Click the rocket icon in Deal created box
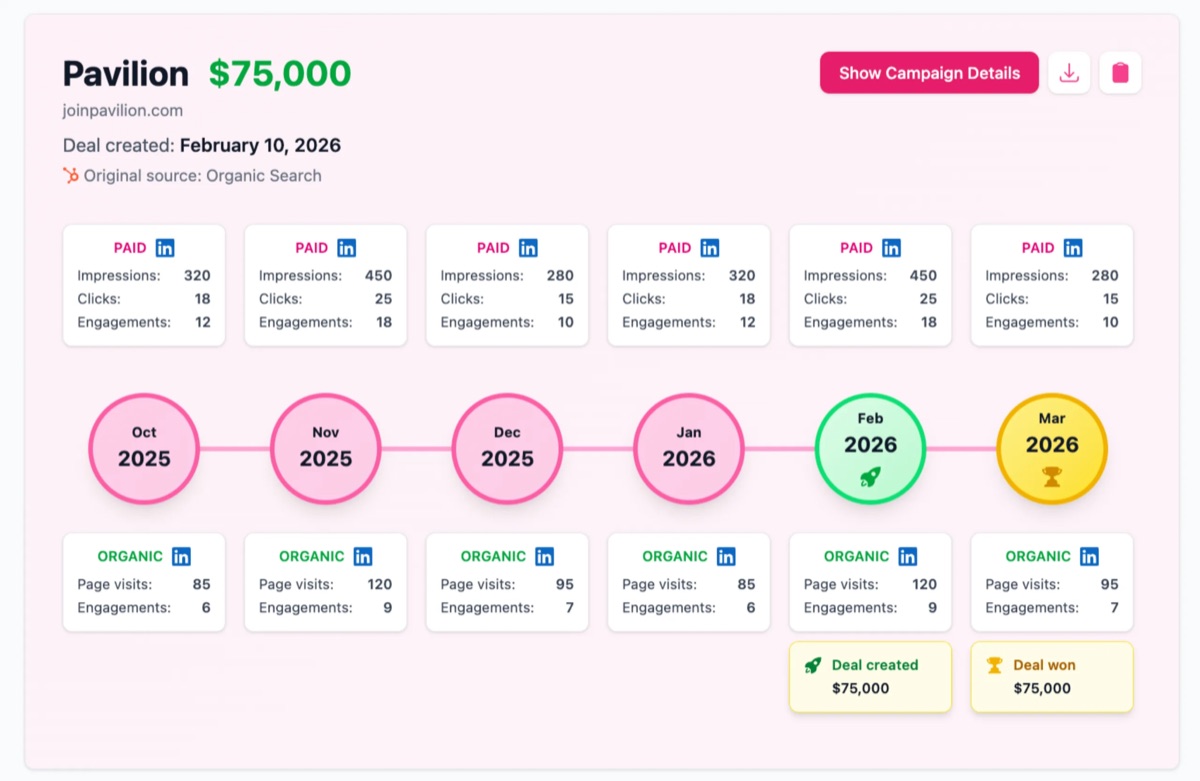Viewport: 1200px width, 781px height. click(x=813, y=665)
